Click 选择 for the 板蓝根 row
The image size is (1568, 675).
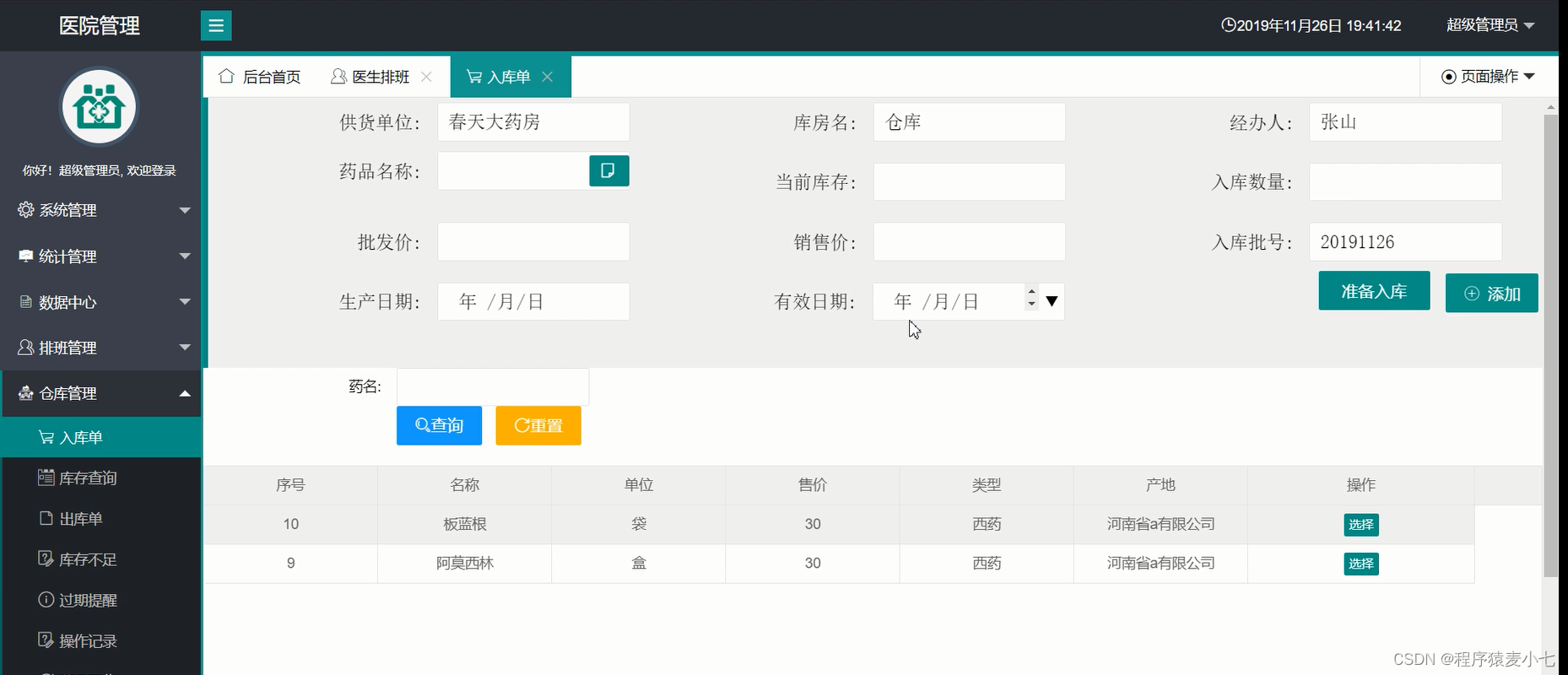coord(1360,525)
